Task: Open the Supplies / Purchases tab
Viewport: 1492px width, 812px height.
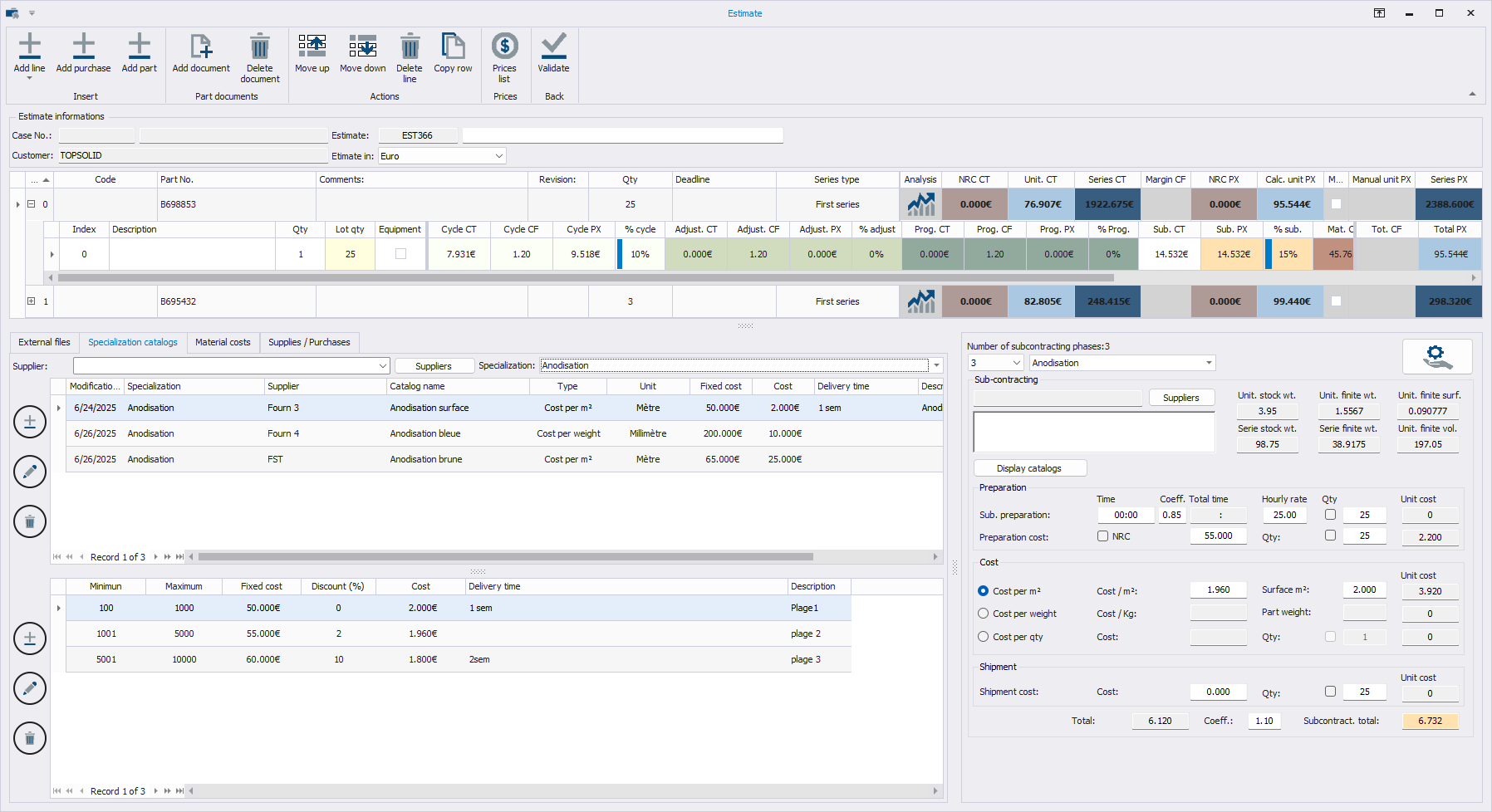Action: pyautogui.click(x=309, y=342)
